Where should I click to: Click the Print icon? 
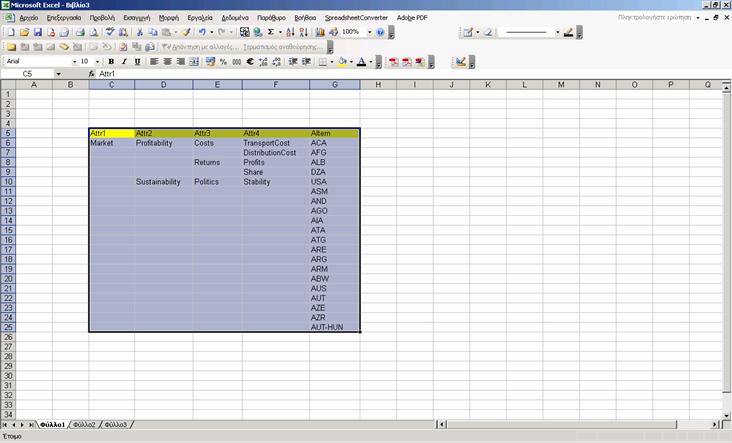click(x=80, y=32)
